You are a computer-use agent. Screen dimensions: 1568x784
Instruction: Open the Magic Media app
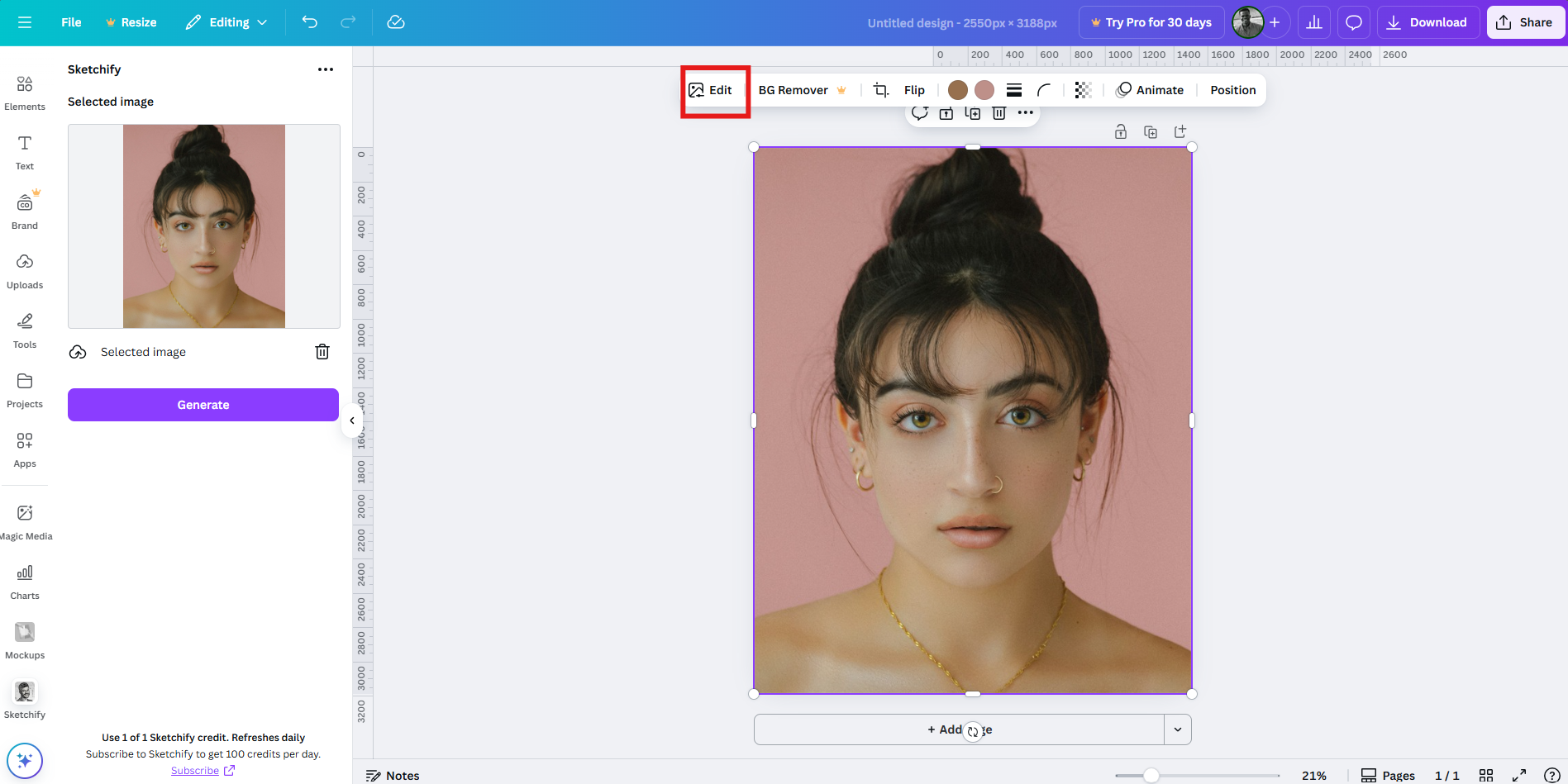coord(26,520)
